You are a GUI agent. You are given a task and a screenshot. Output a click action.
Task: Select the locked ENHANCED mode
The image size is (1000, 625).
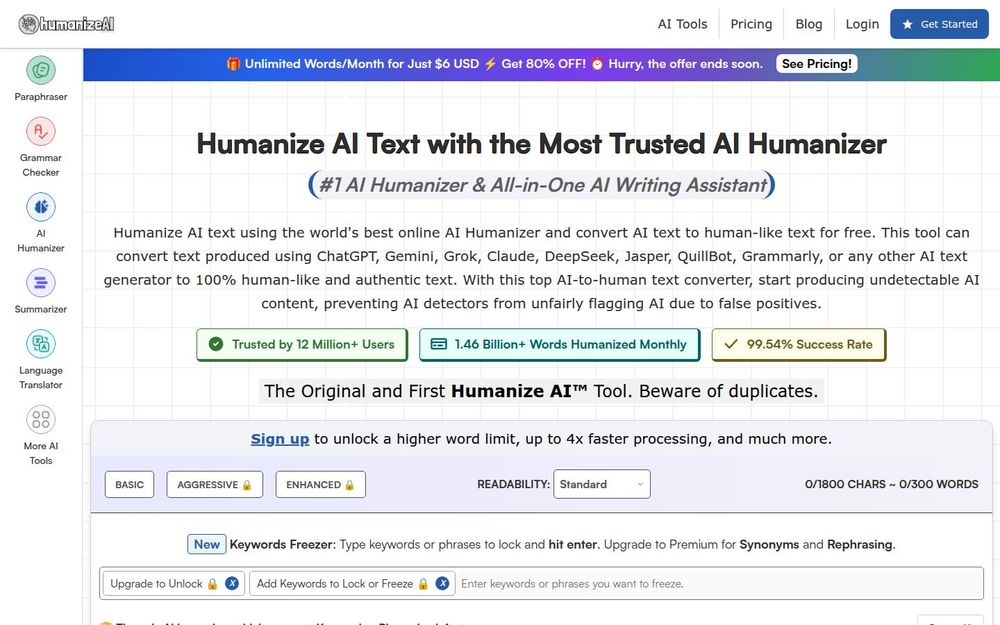click(320, 485)
